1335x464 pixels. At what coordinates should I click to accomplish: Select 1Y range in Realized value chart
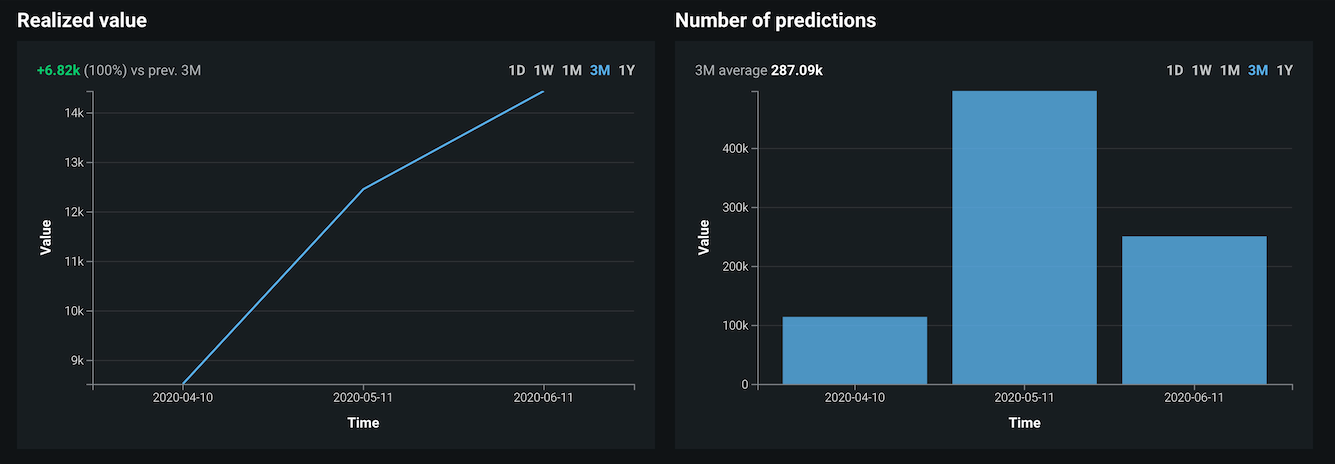tap(627, 70)
